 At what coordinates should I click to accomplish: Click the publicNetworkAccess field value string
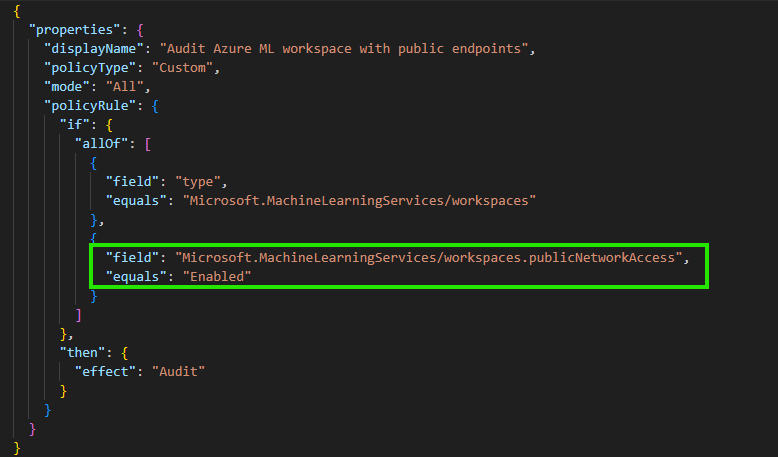429,258
